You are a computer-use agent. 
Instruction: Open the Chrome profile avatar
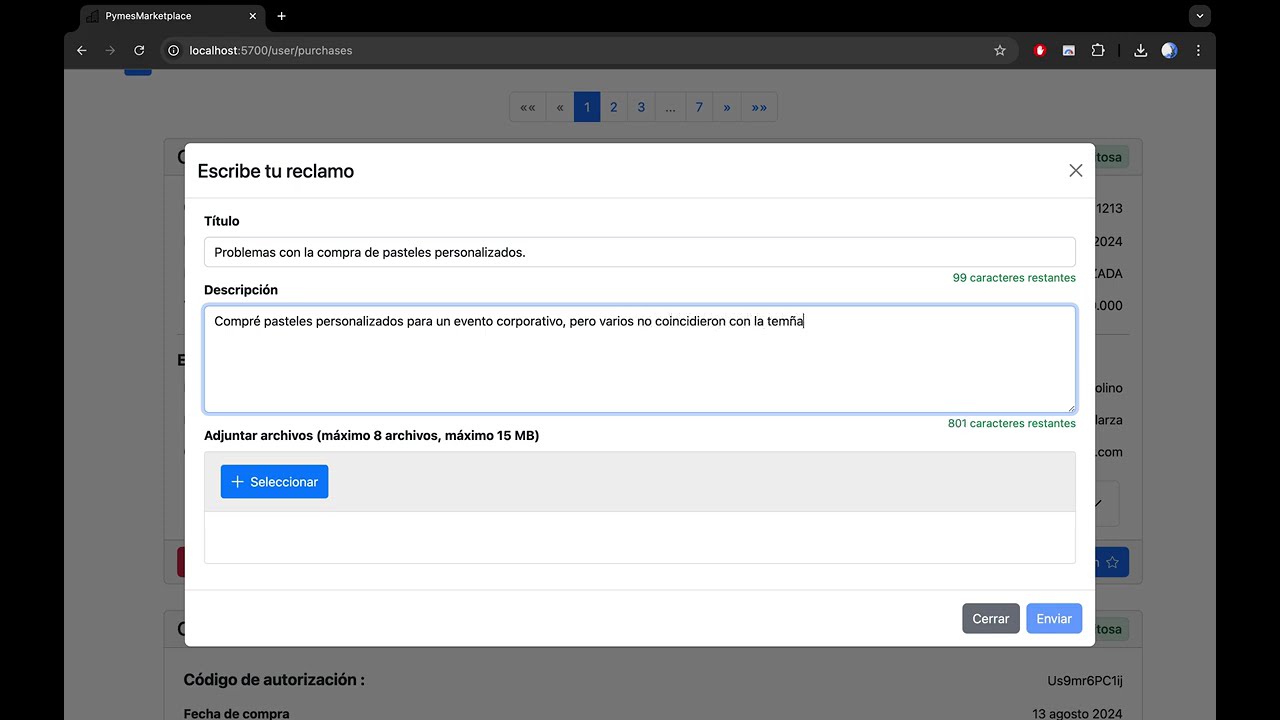tap(1169, 50)
